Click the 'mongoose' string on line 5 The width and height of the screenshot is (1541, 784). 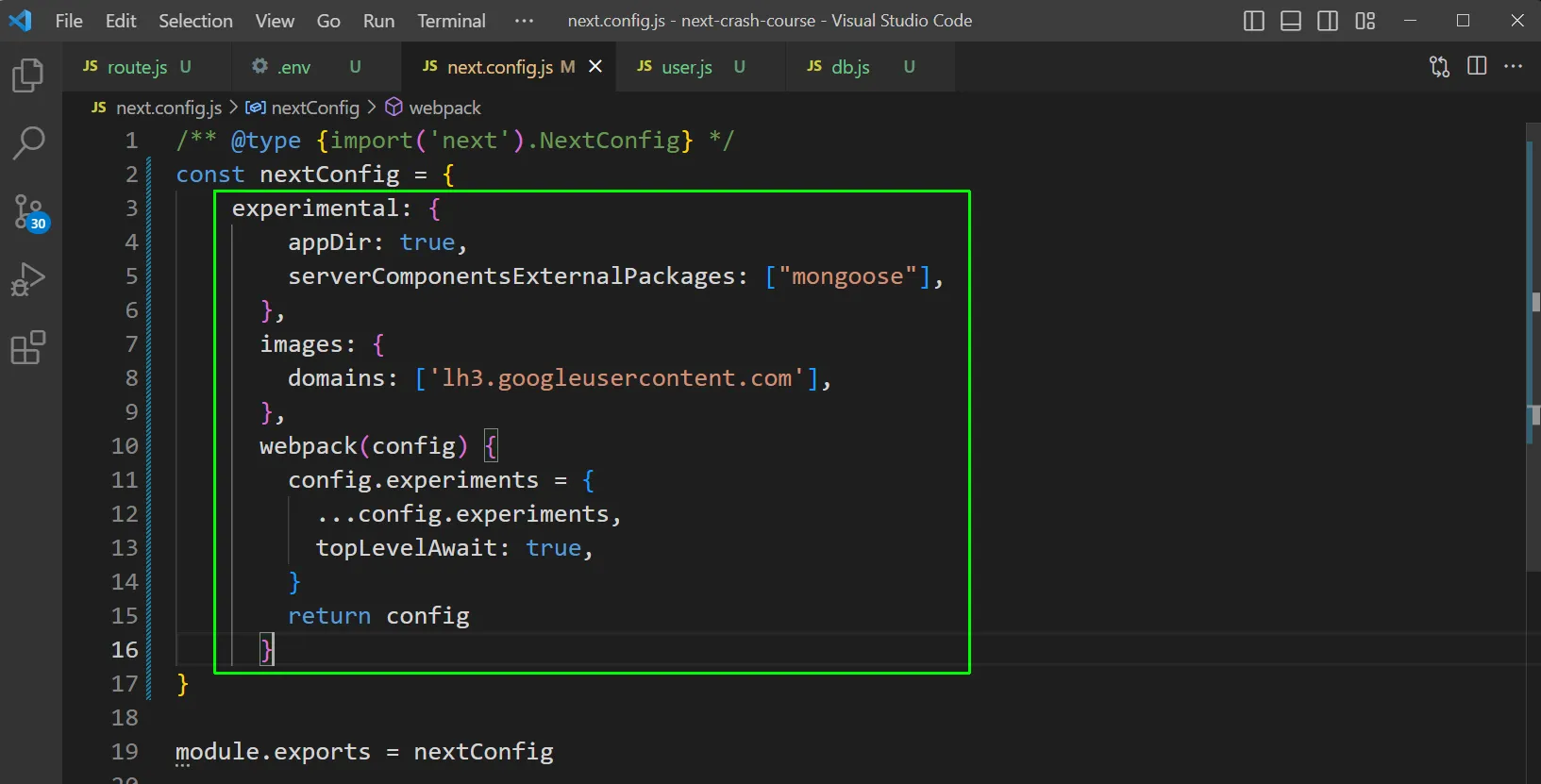[x=847, y=276]
